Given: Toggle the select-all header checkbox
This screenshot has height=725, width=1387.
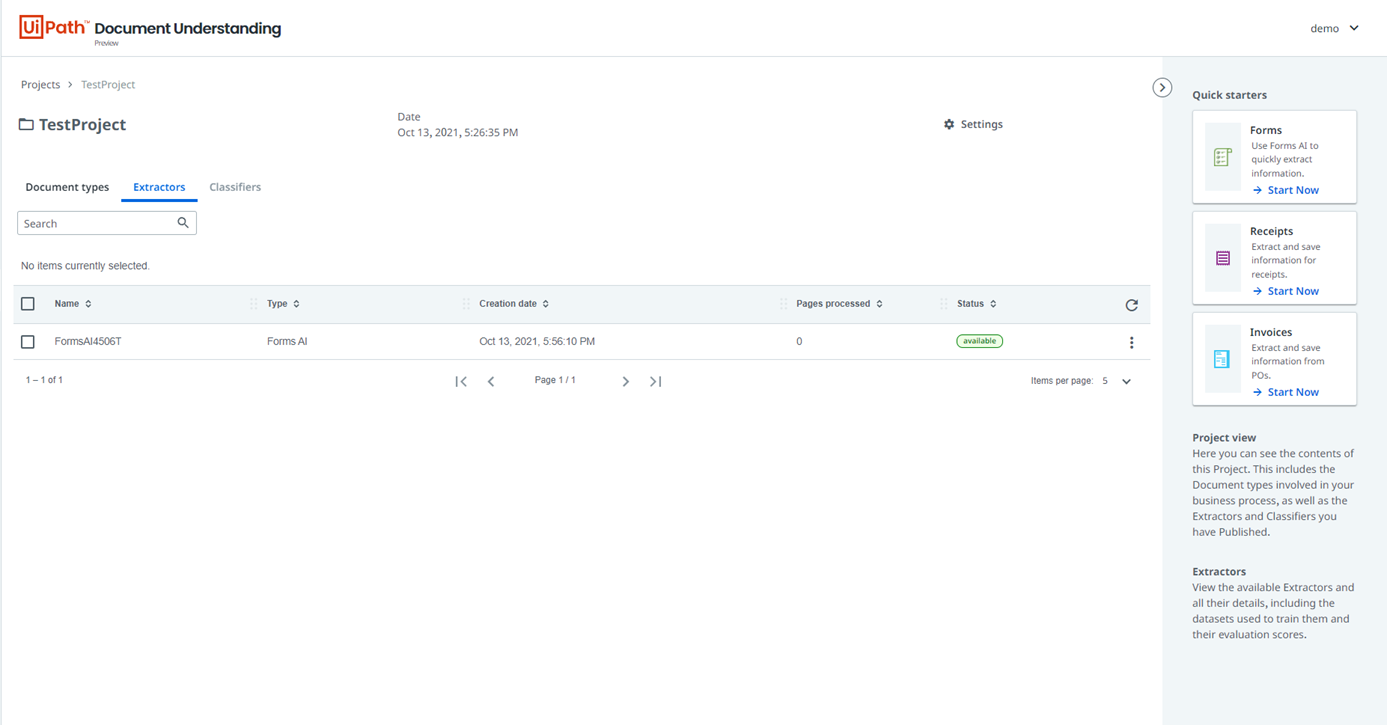Looking at the screenshot, I should pos(28,304).
